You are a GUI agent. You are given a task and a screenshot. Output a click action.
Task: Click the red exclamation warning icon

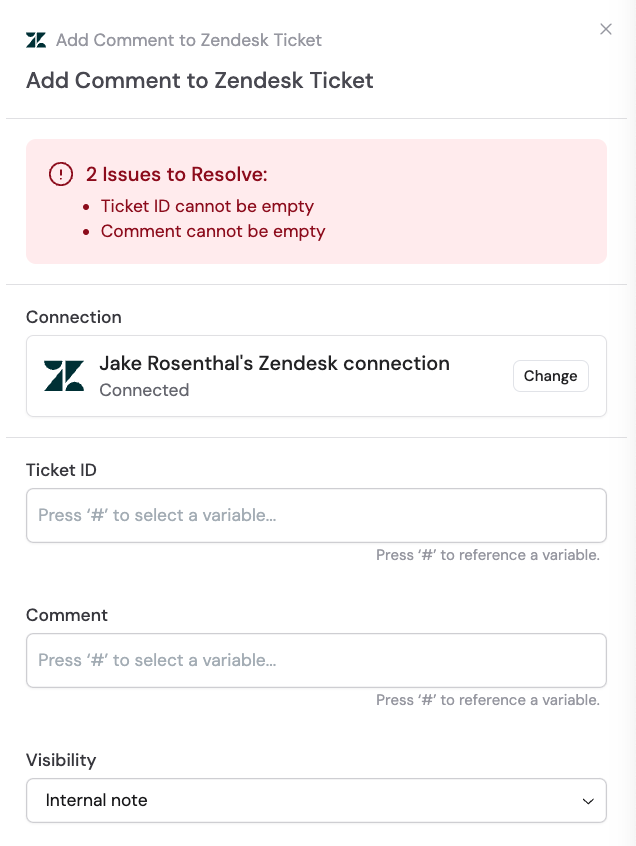60,174
